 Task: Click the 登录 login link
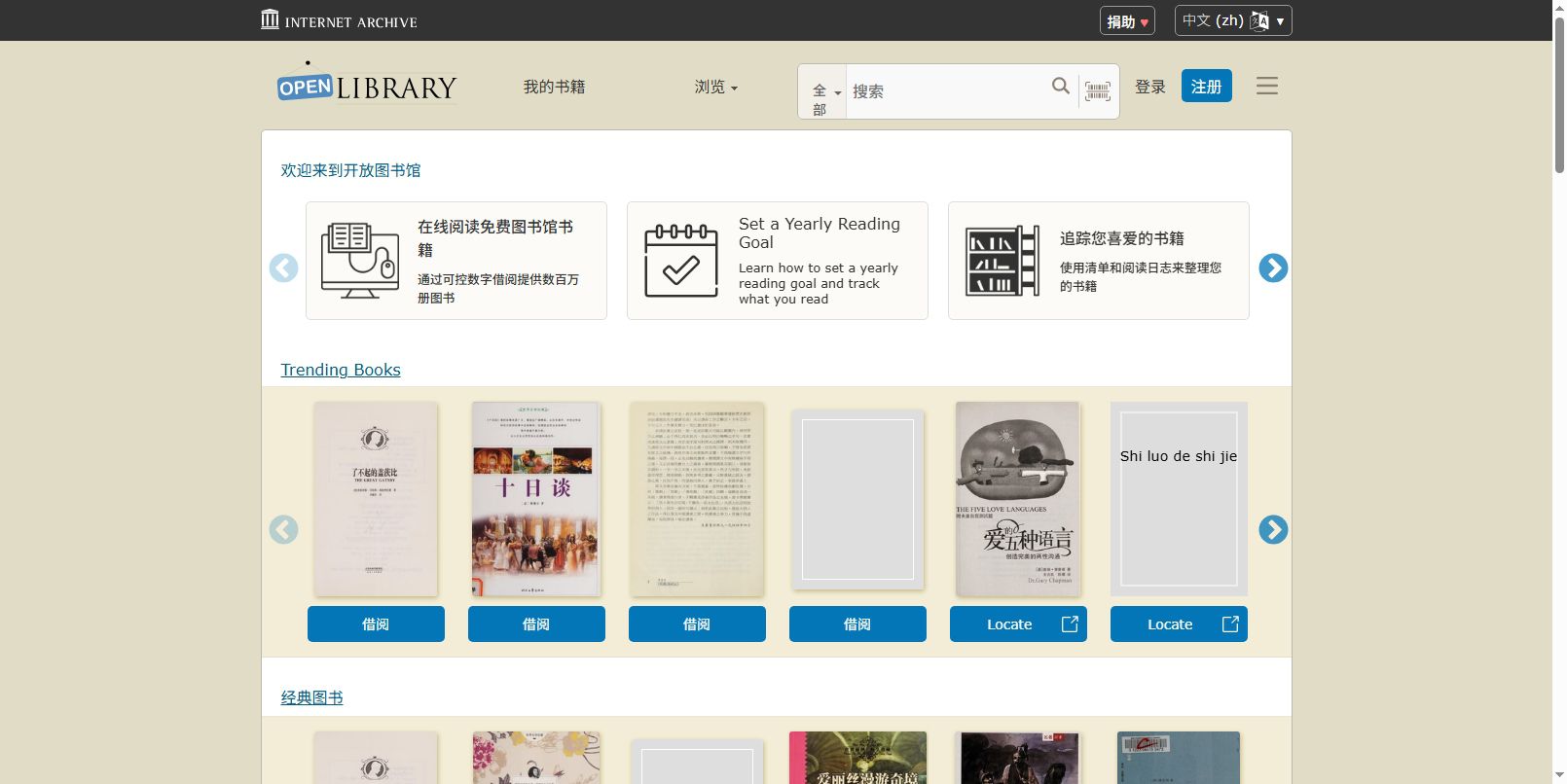tap(1149, 87)
